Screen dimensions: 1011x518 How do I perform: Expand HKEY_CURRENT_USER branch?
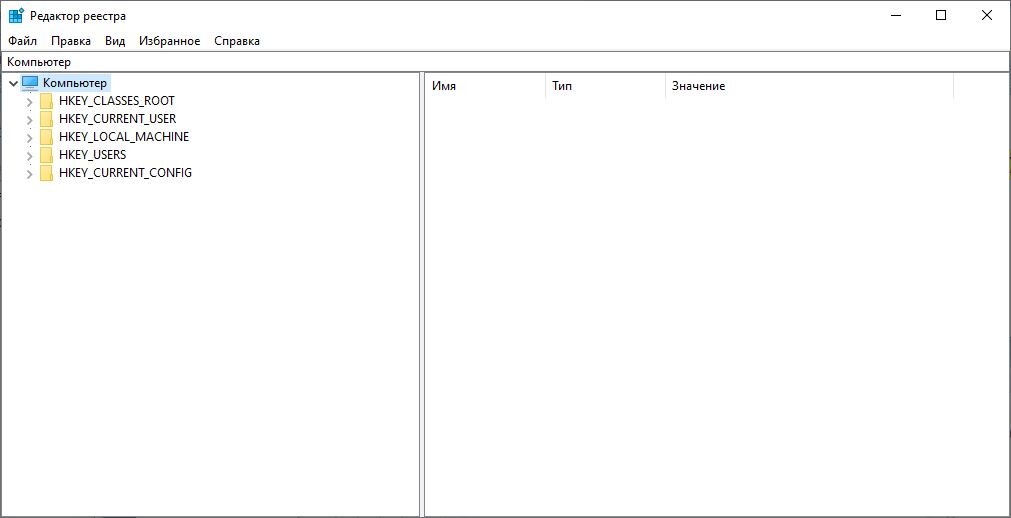29,120
